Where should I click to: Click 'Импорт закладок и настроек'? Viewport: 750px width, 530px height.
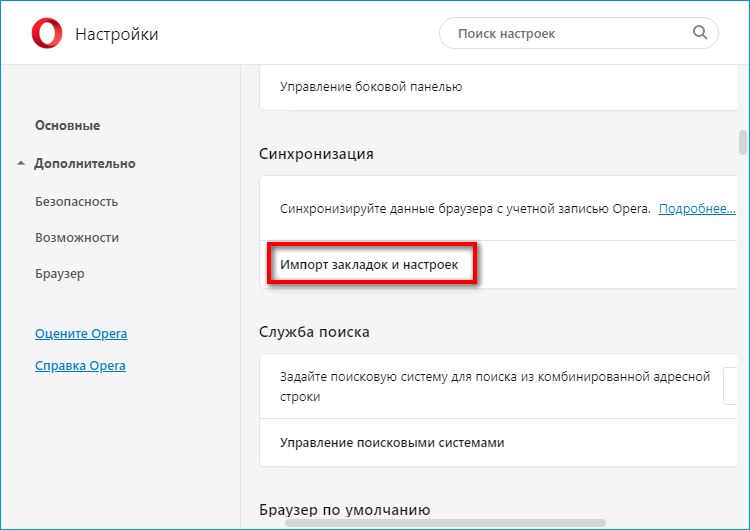369,266
